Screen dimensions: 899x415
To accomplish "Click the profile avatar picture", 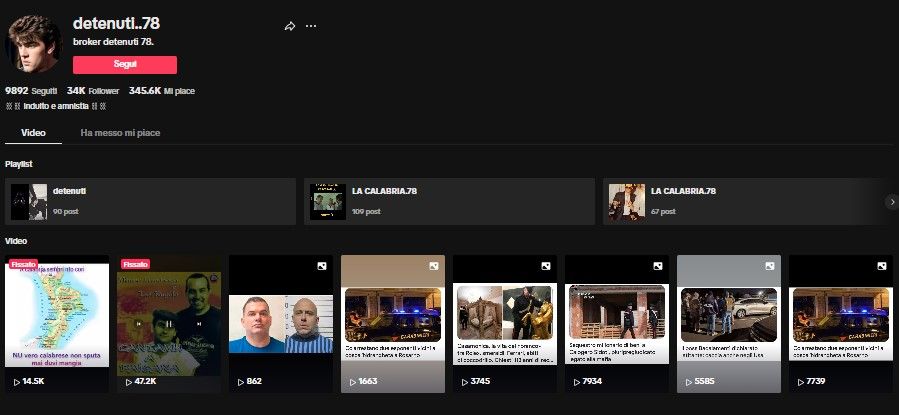I will 35,43.
